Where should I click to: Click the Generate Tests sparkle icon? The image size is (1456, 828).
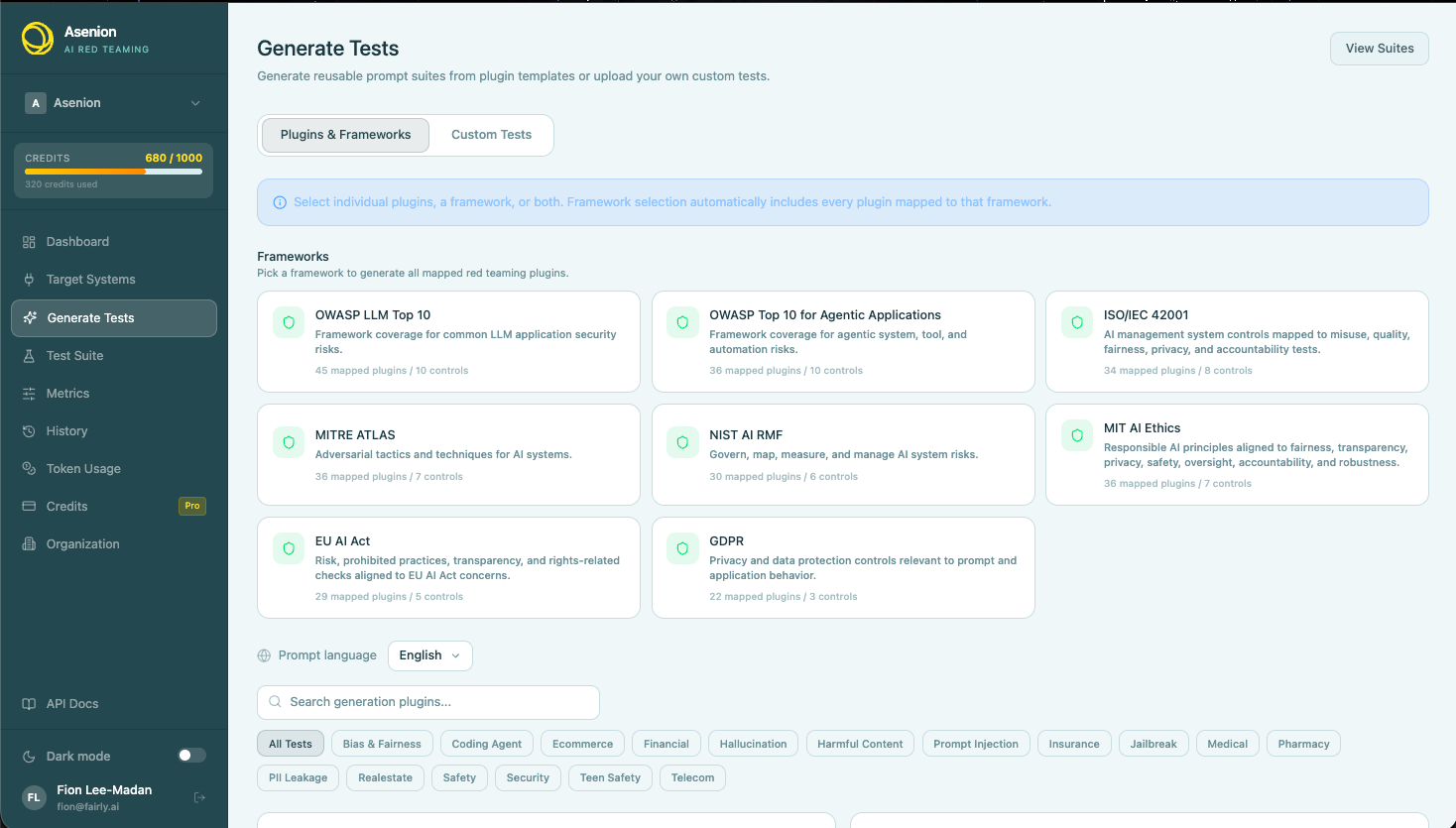[30, 318]
